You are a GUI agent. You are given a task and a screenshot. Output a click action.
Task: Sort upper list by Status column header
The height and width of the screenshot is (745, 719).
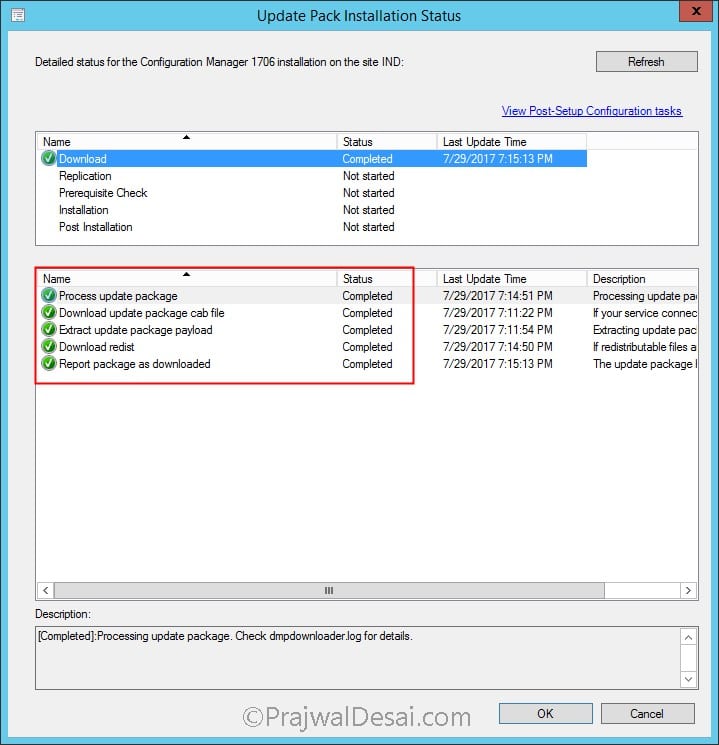(x=387, y=142)
